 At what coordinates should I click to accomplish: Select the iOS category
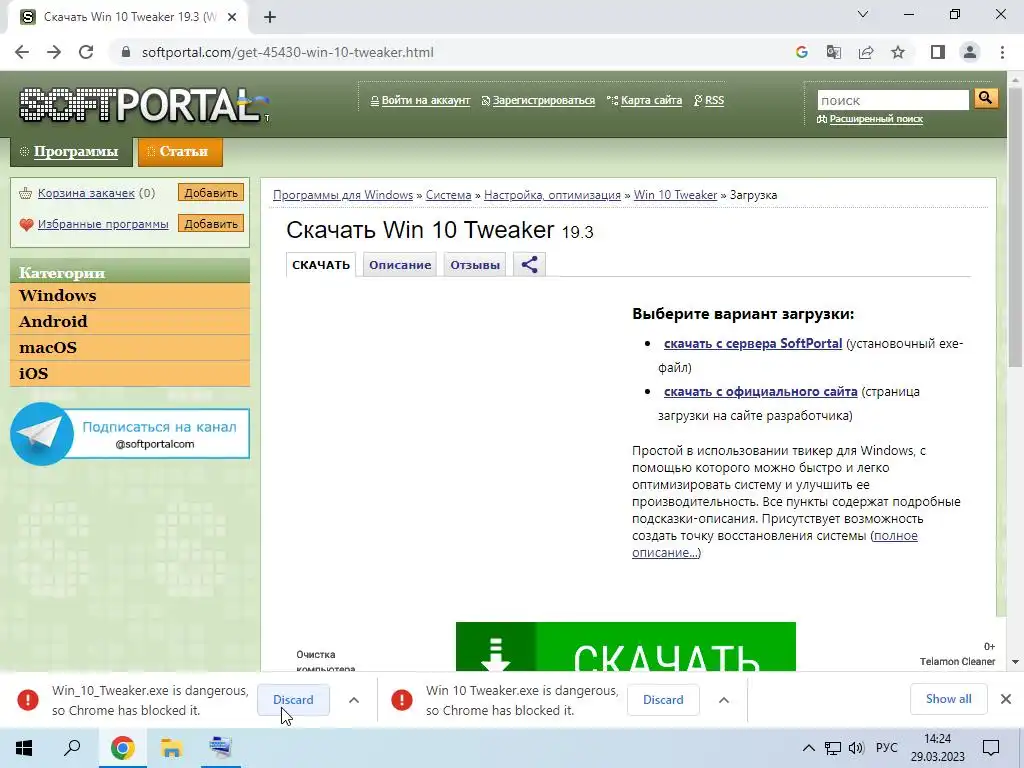pyautogui.click(x=130, y=374)
